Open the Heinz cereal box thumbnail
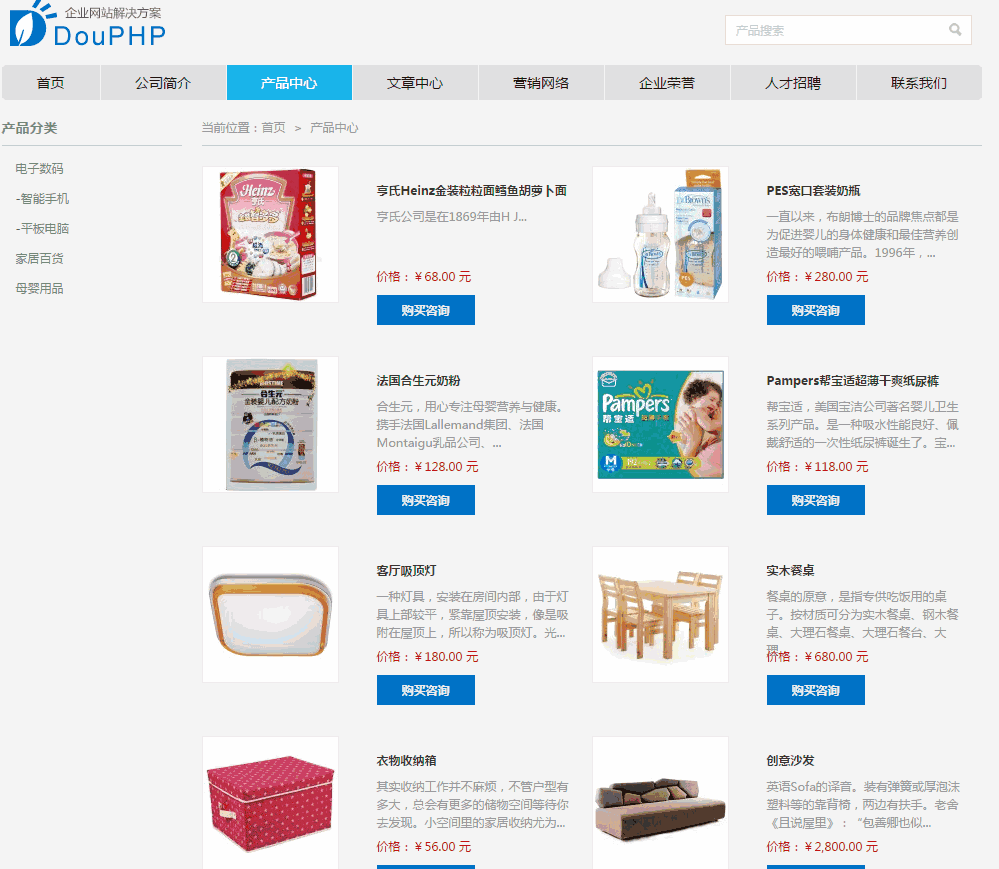Image resolution: width=999 pixels, height=869 pixels. click(270, 234)
